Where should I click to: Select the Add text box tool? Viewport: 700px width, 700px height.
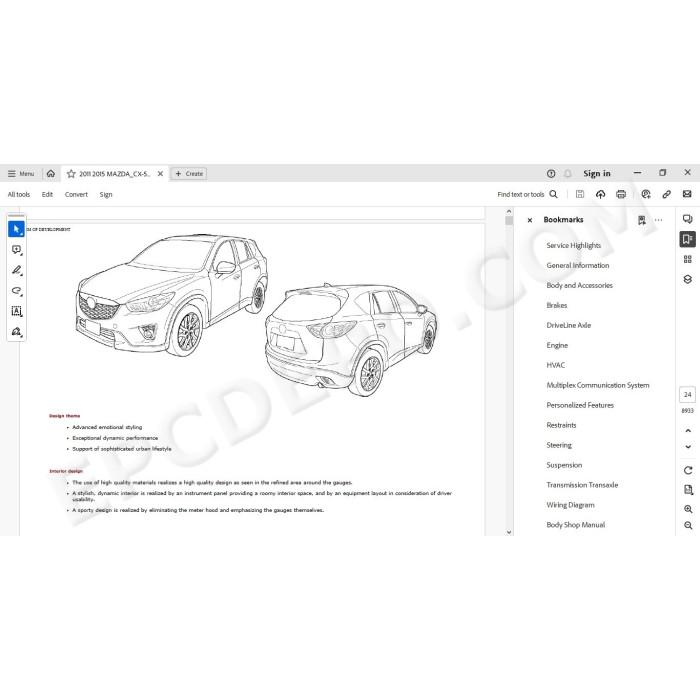tap(17, 311)
